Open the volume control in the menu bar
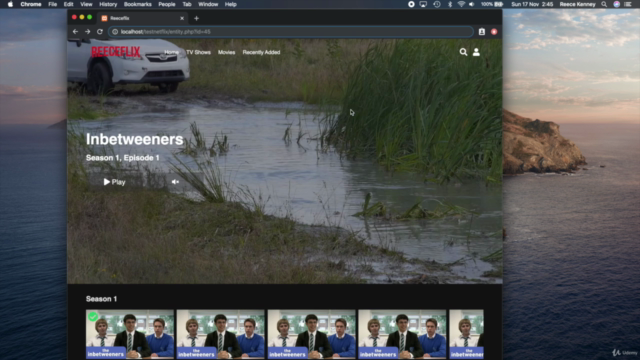The width and height of the screenshot is (640, 360). pos(472,4)
